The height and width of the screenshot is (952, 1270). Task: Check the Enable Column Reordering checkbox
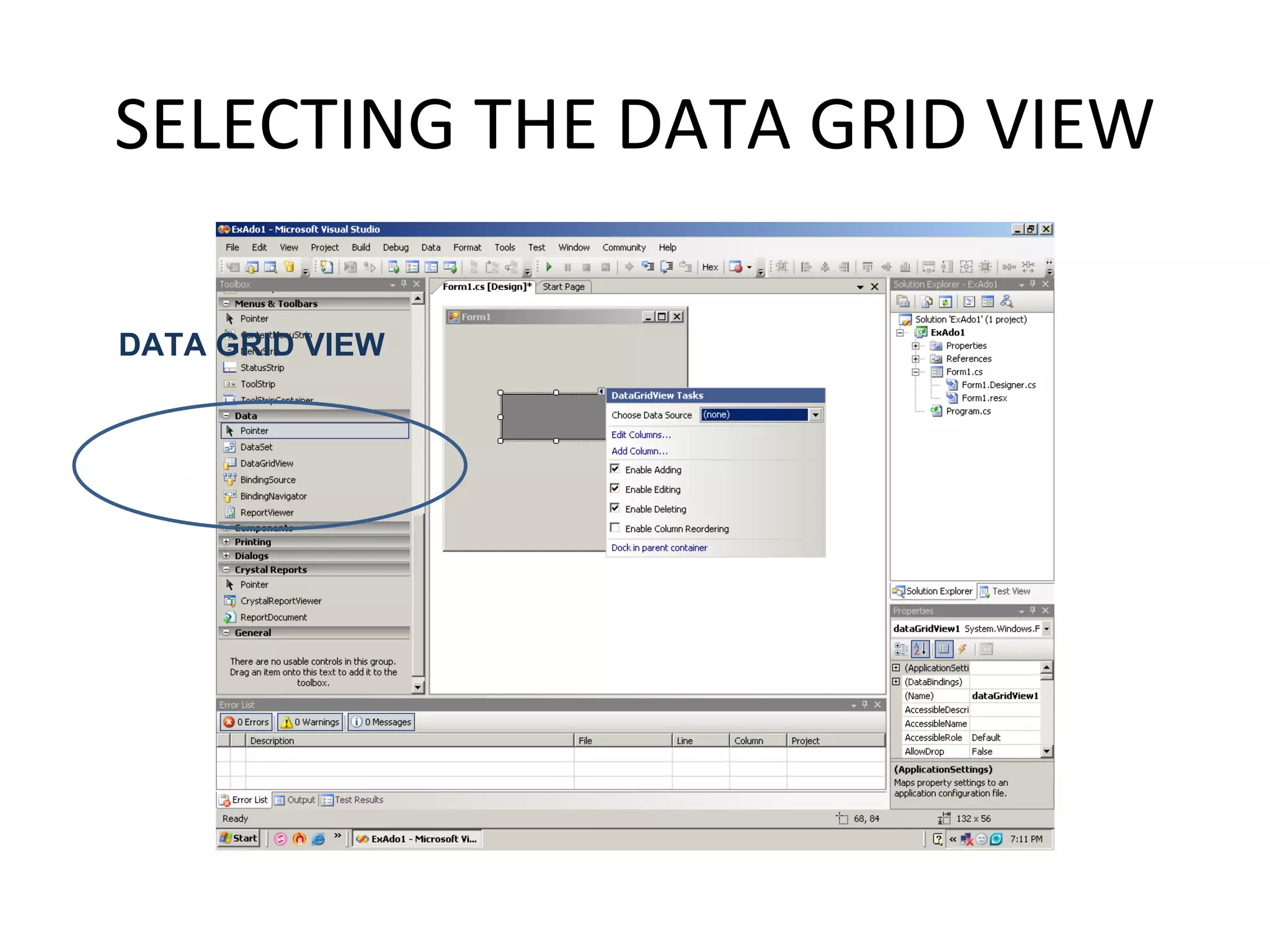pyautogui.click(x=615, y=528)
